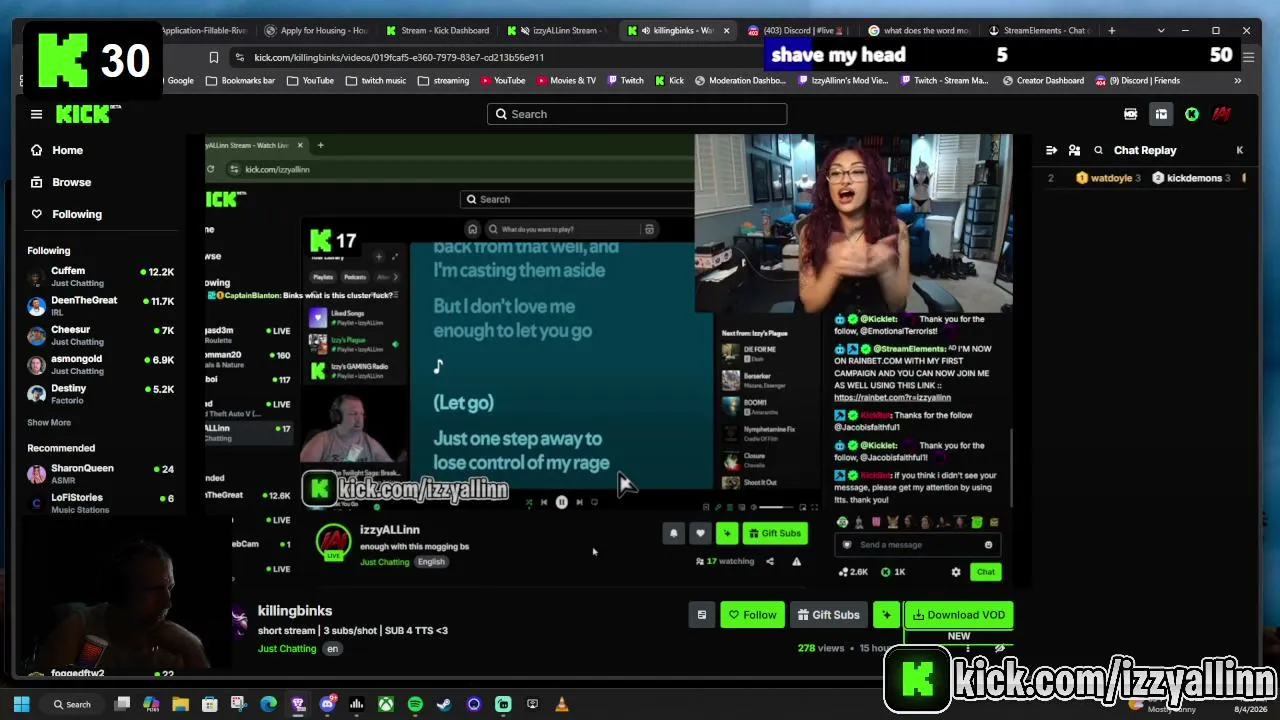Click the VOD video player area

pyautogui.click(x=608, y=360)
